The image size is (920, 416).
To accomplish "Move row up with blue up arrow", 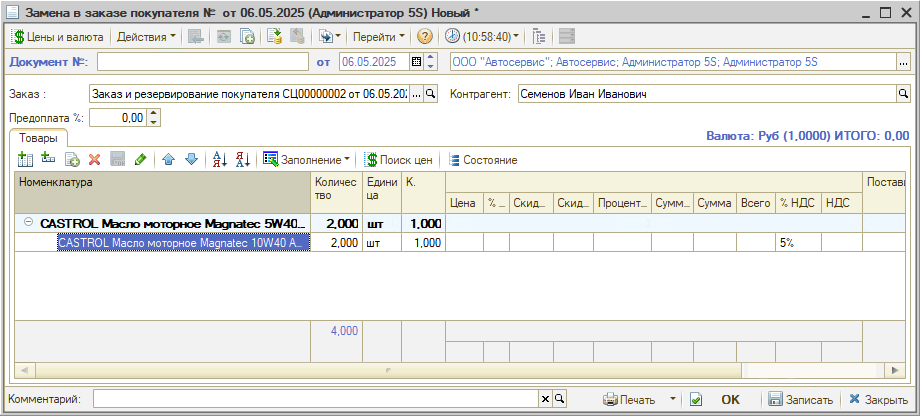I will (x=168, y=160).
